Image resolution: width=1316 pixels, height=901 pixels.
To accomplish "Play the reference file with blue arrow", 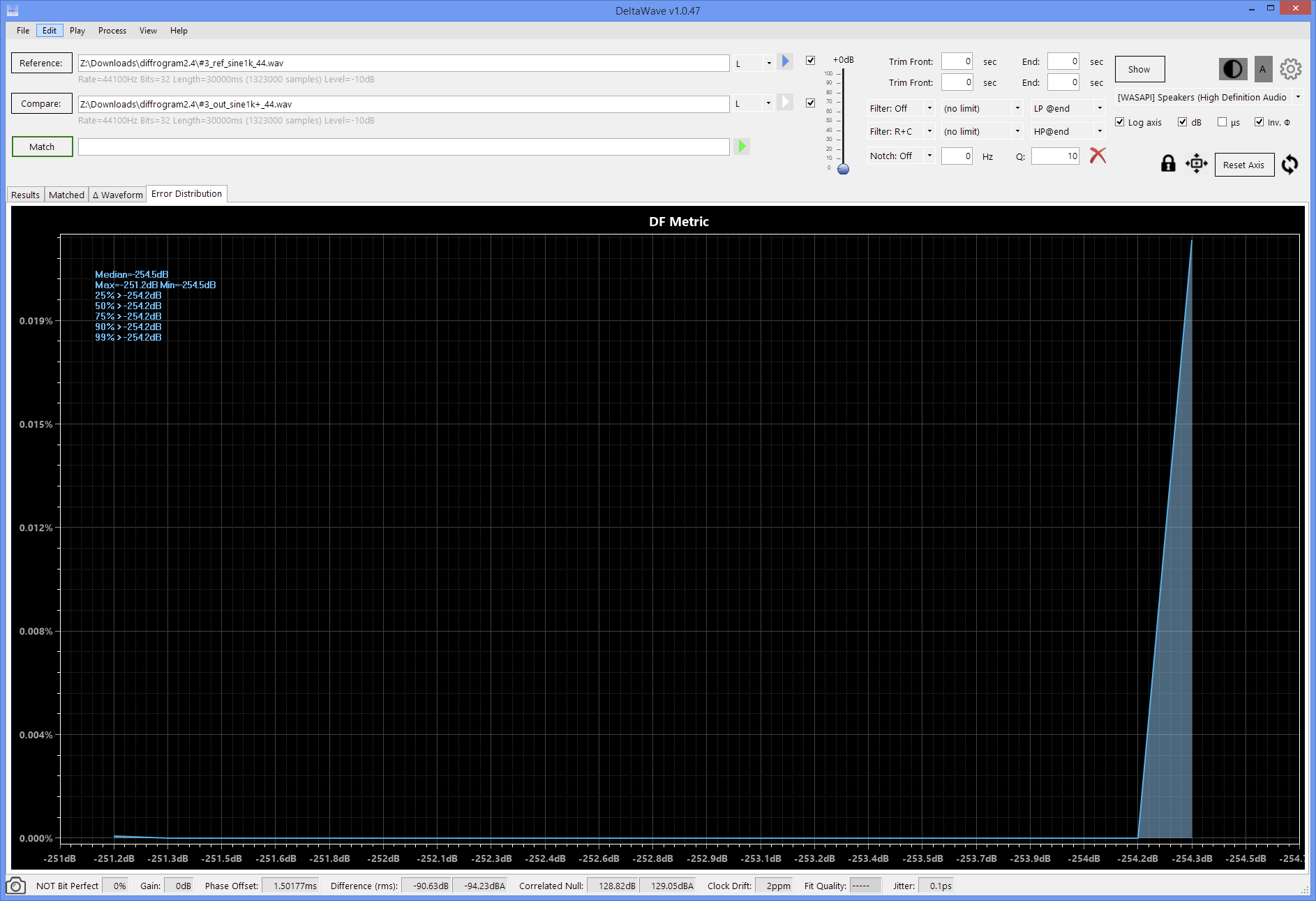I will coord(785,61).
